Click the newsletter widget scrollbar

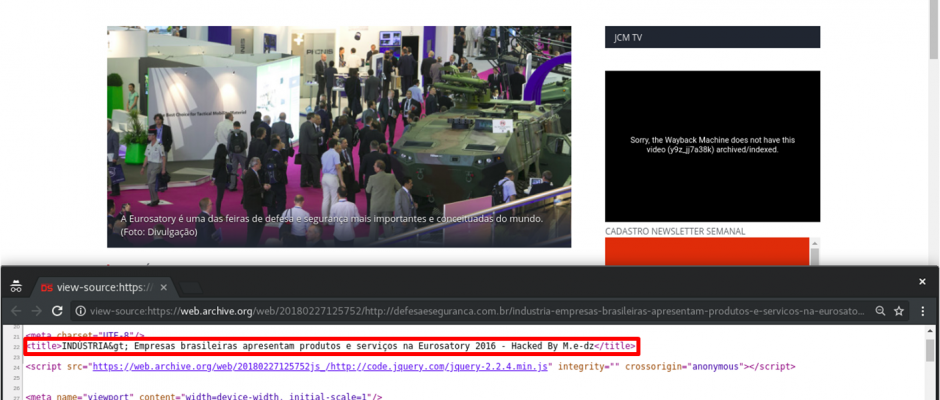815,252
